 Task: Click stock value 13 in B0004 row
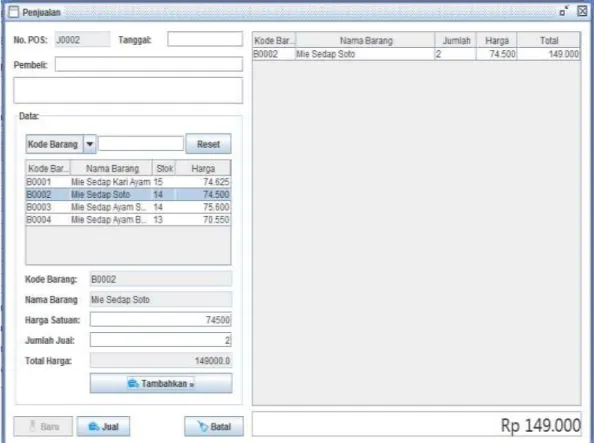click(x=164, y=219)
